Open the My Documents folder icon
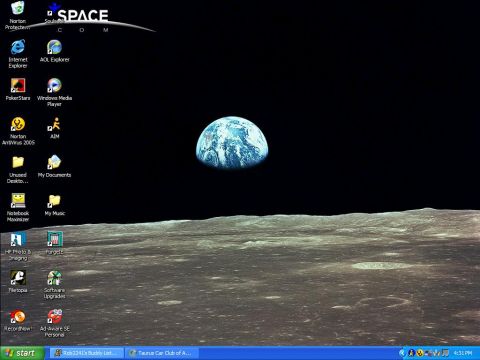Viewport: 480px width, 360px height. [x=54, y=162]
